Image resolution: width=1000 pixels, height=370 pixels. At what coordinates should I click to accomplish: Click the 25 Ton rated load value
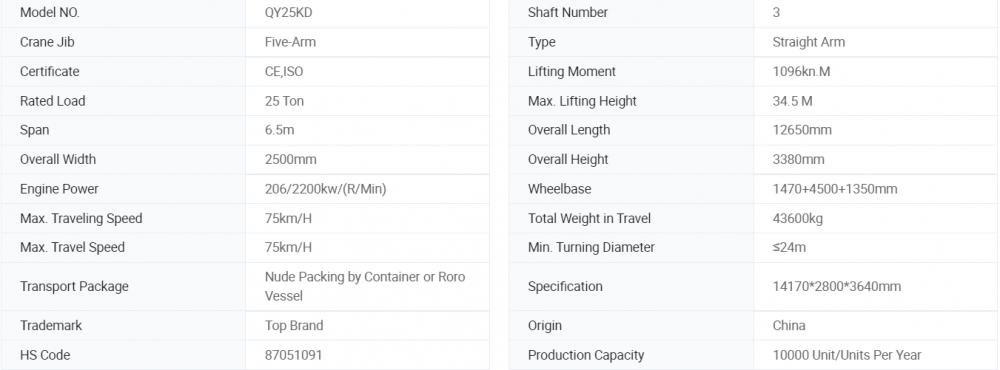point(284,101)
